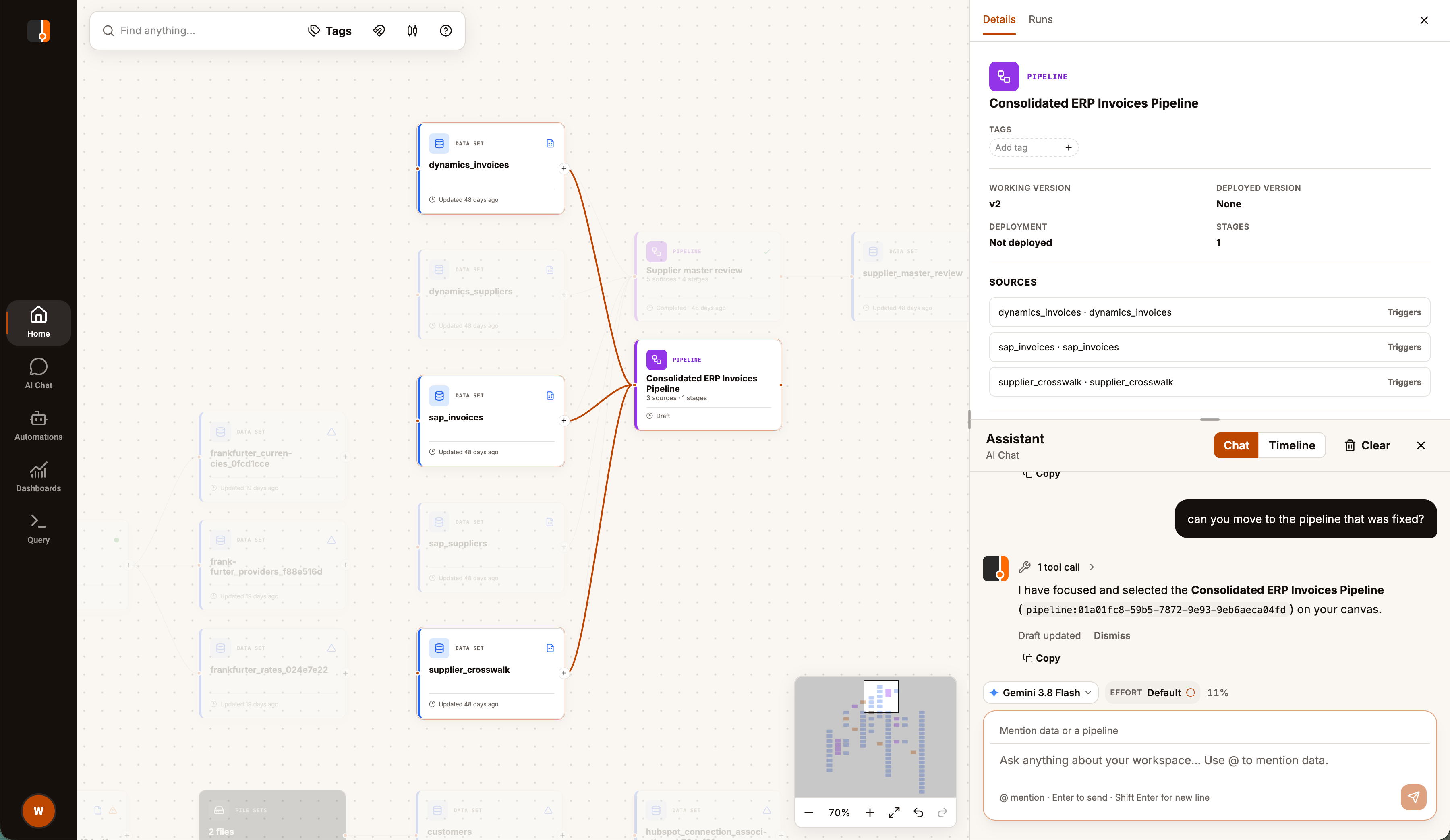Click the Tags filter button
This screenshot has height=840, width=1450.
(330, 31)
